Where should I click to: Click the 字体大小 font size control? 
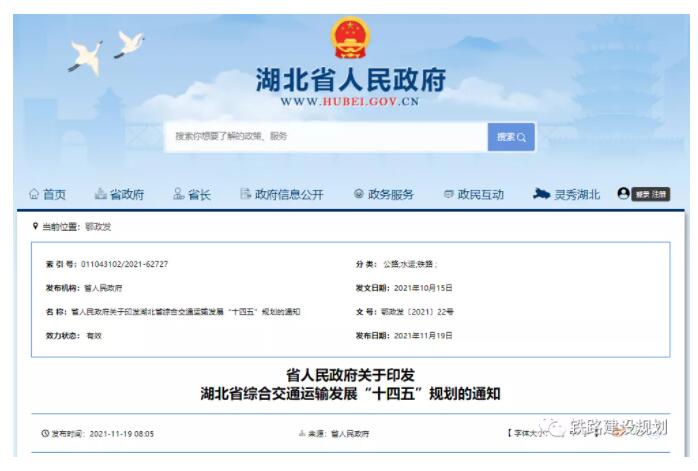coord(528,433)
